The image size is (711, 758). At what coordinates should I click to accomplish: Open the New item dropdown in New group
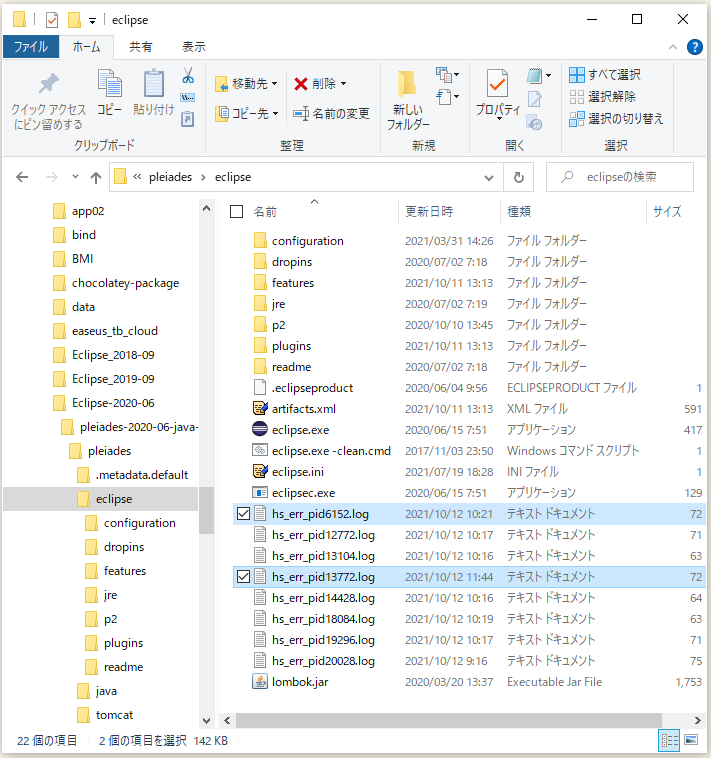tap(447, 75)
